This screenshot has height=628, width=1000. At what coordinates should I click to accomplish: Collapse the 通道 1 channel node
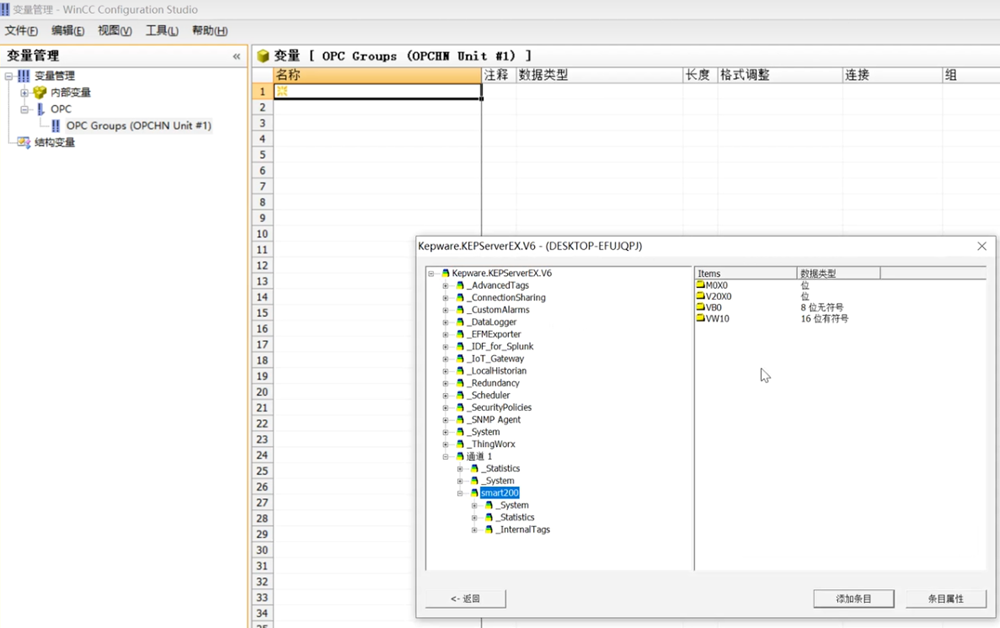pyautogui.click(x=446, y=457)
